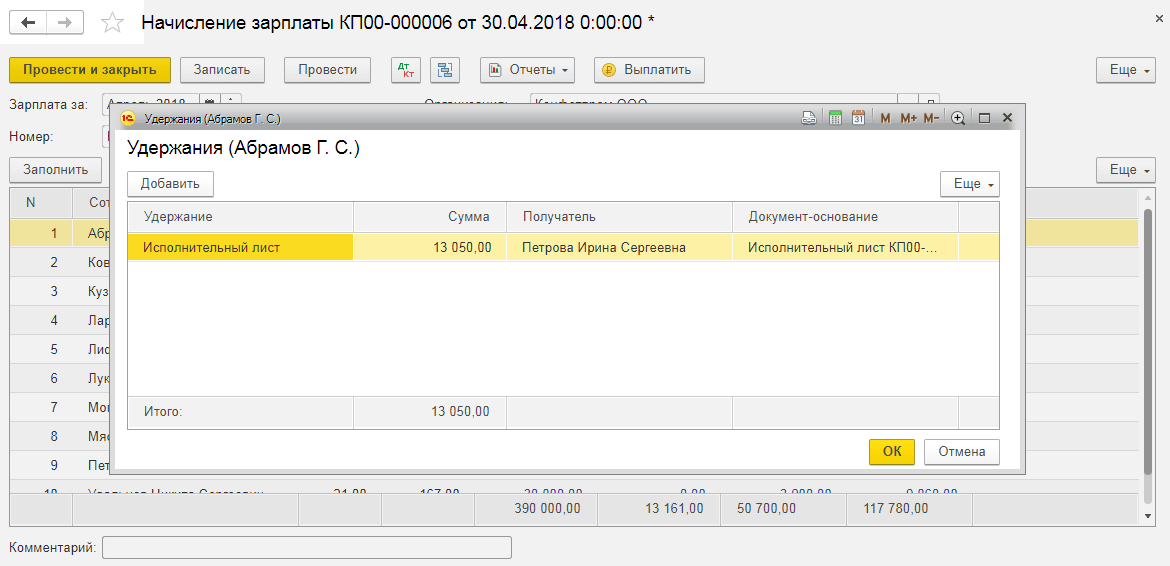
Task: Click the N column header in employees table
Action: [x=41, y=202]
